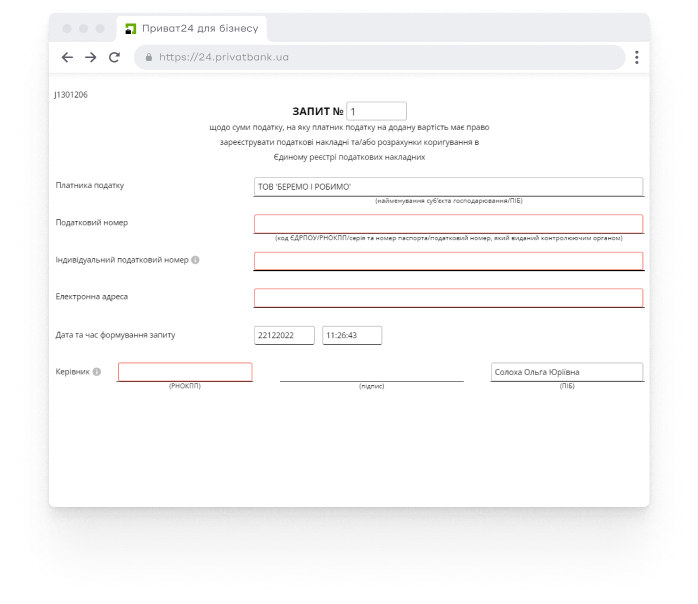Click the ПІБ field Солоха Ольга Юріївна
Image resolution: width=698 pixels, height=604 pixels.
566,372
